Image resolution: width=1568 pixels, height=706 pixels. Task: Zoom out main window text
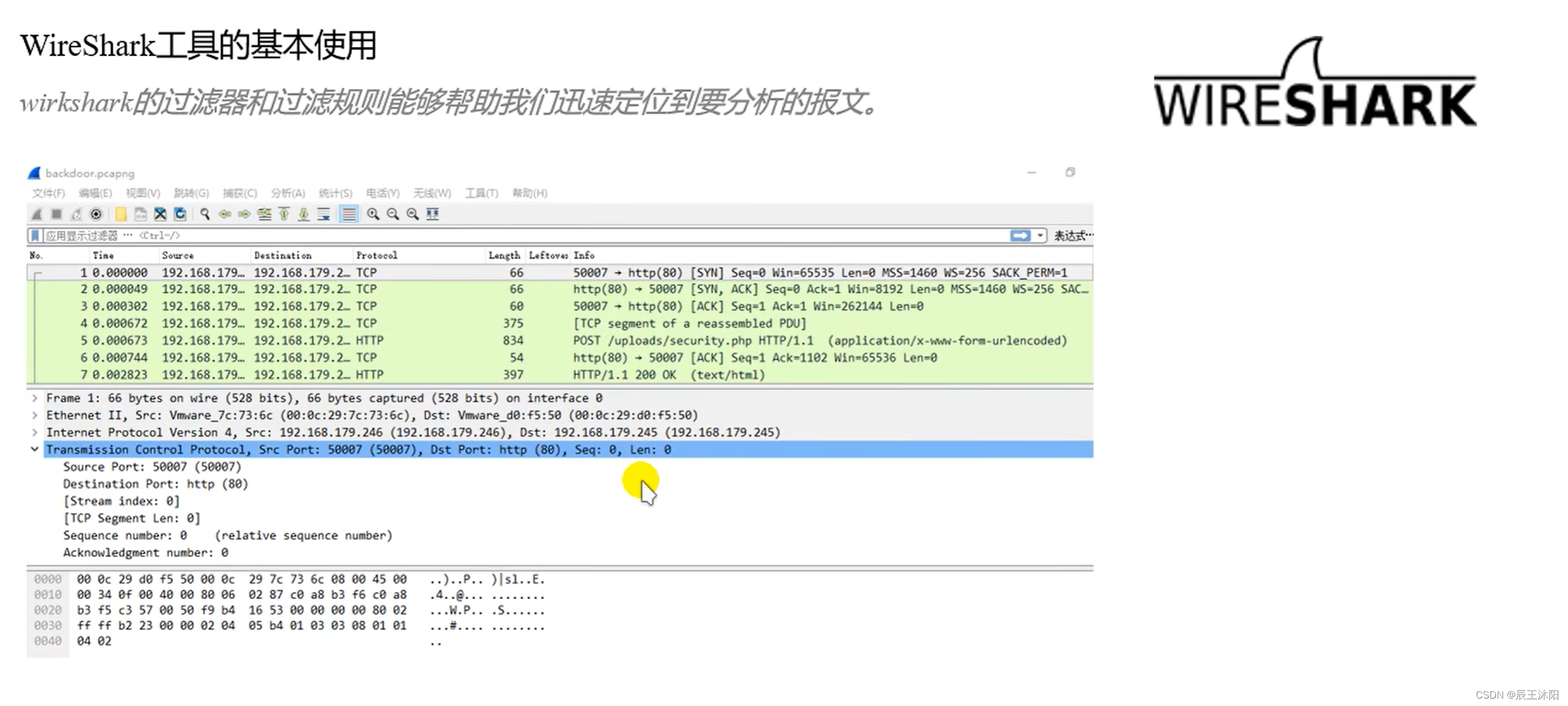[x=392, y=214]
